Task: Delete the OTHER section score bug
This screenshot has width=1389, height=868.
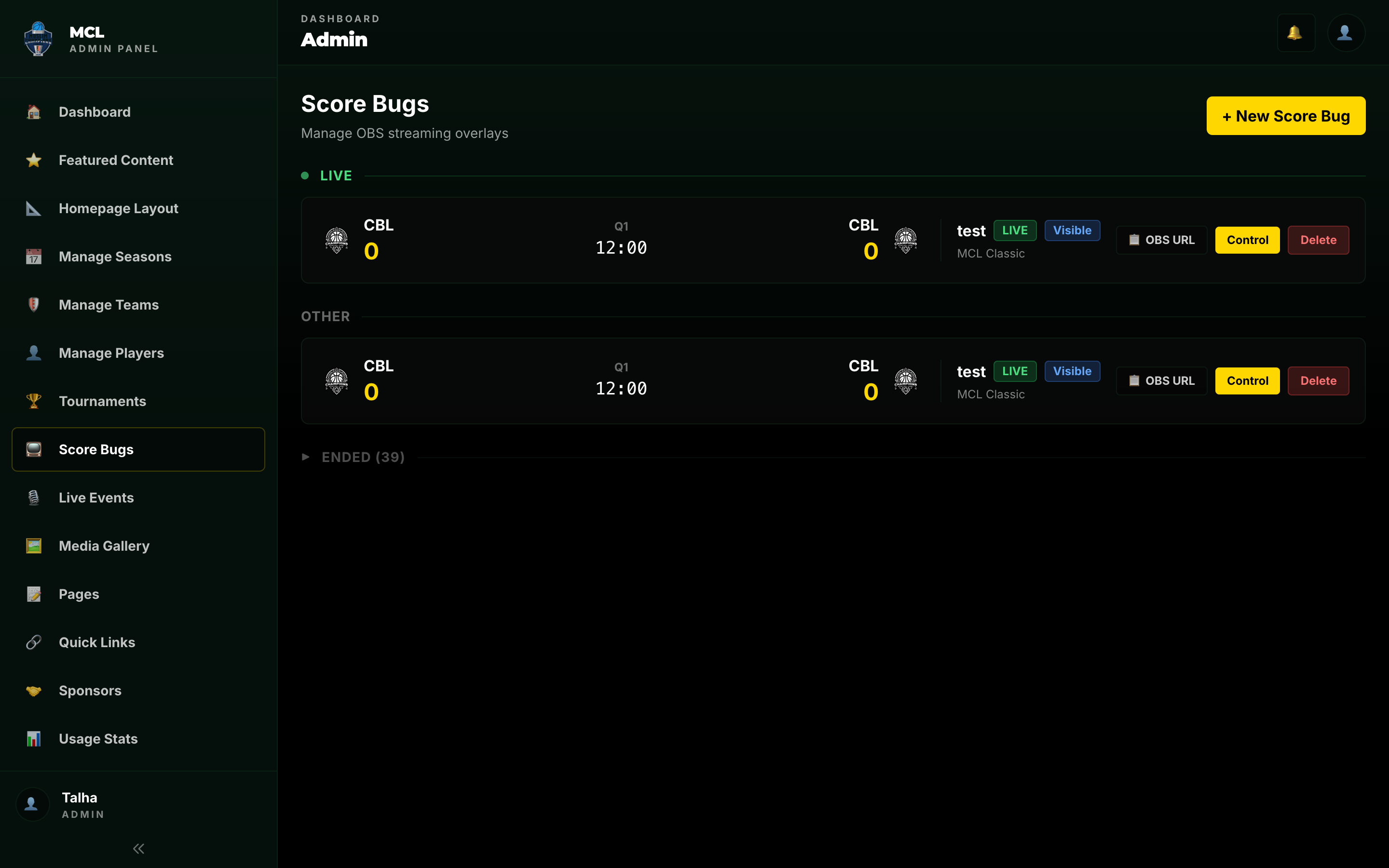Action: point(1318,380)
